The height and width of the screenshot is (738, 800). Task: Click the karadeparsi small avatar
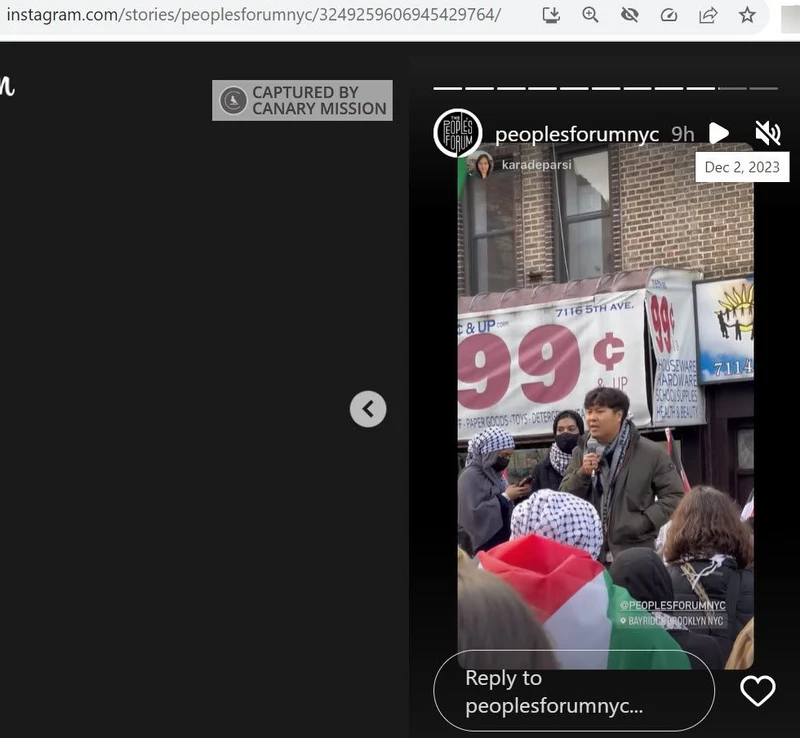(483, 165)
